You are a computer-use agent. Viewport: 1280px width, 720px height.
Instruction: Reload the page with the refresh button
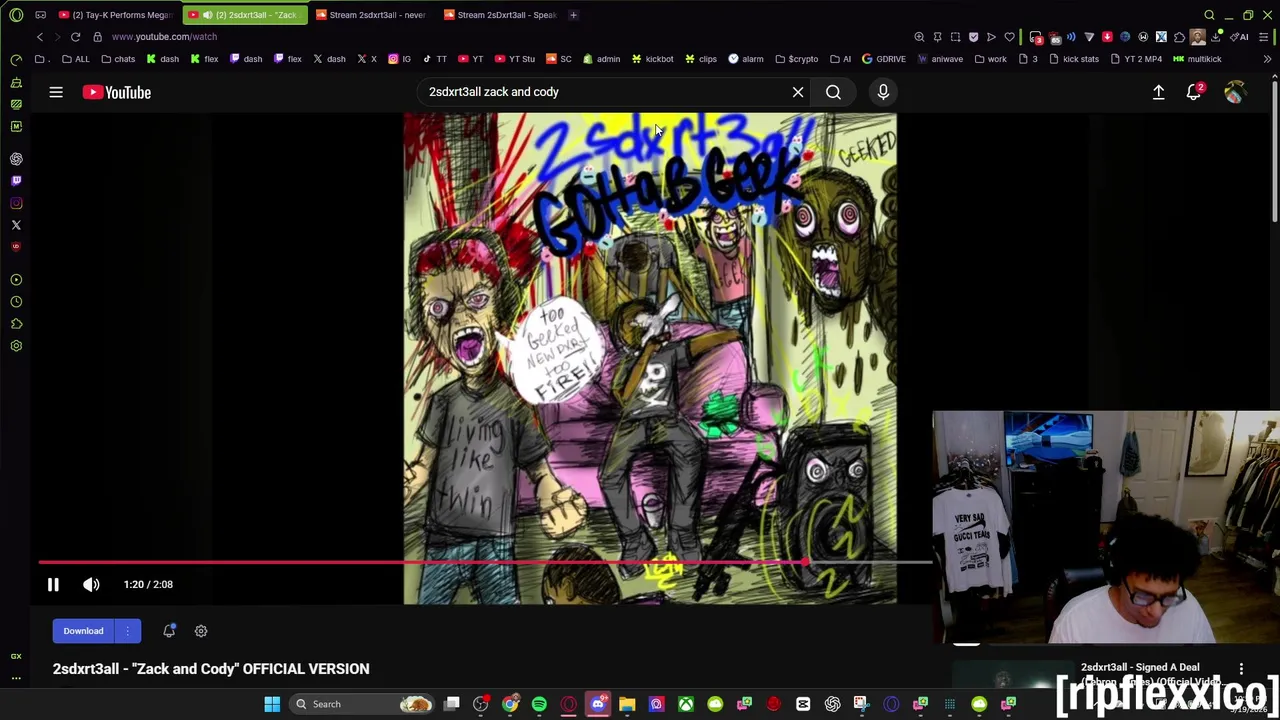[75, 37]
